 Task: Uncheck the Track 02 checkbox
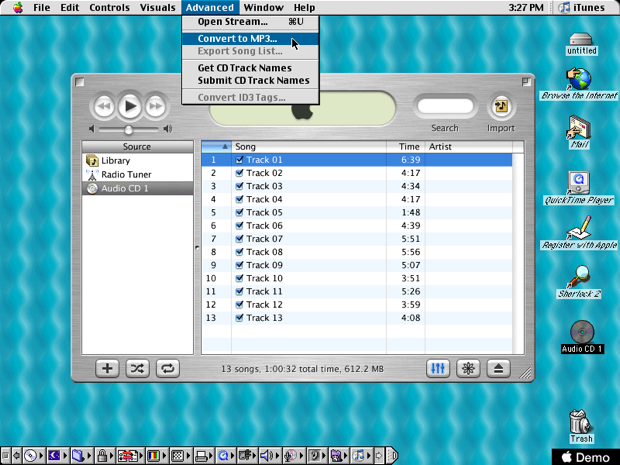[239, 173]
